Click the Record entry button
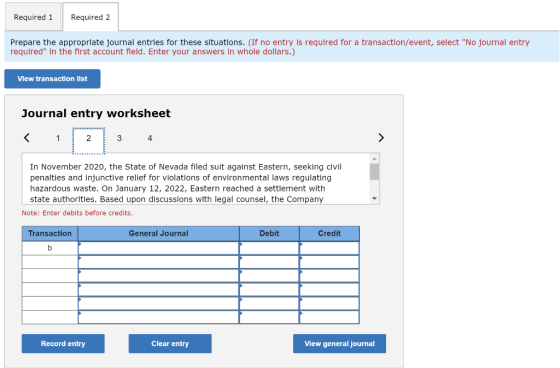Viewport: 560px width, 368px height. [63, 343]
